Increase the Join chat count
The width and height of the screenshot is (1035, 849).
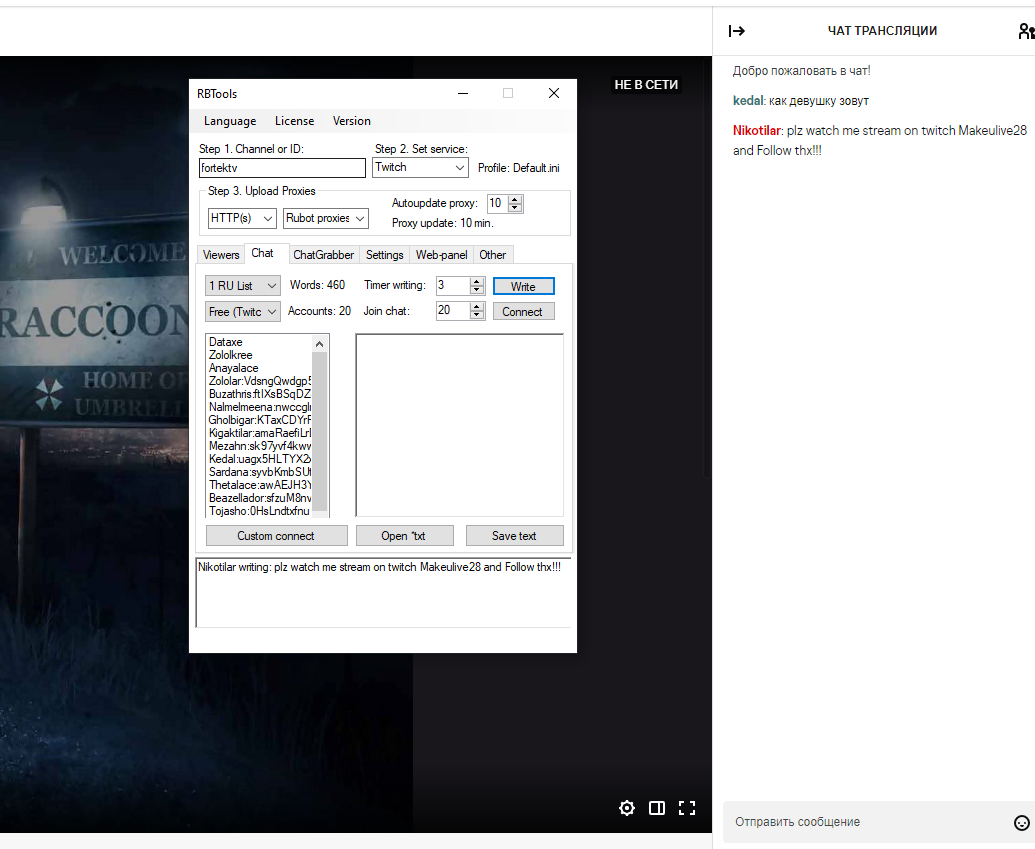tap(477, 307)
